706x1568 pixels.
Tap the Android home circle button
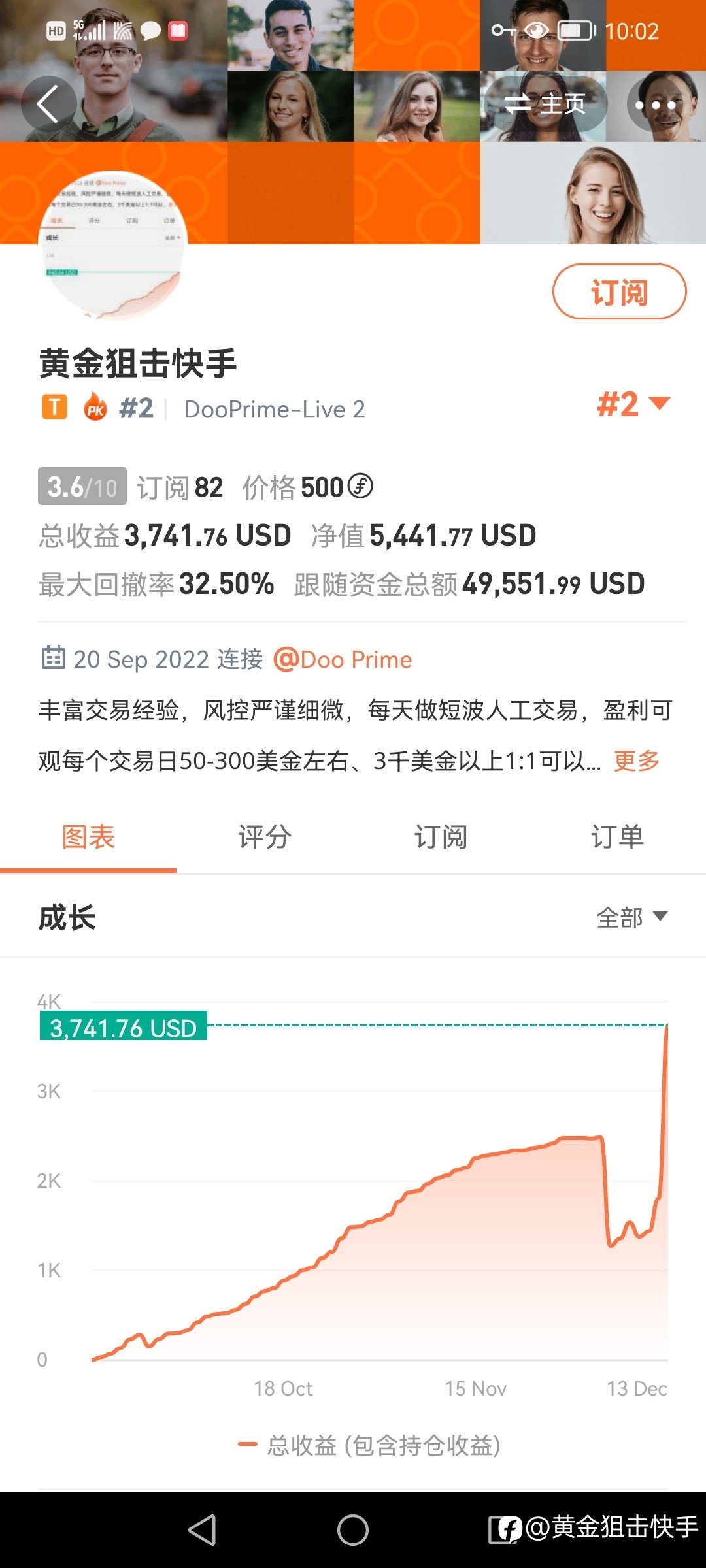(353, 1530)
